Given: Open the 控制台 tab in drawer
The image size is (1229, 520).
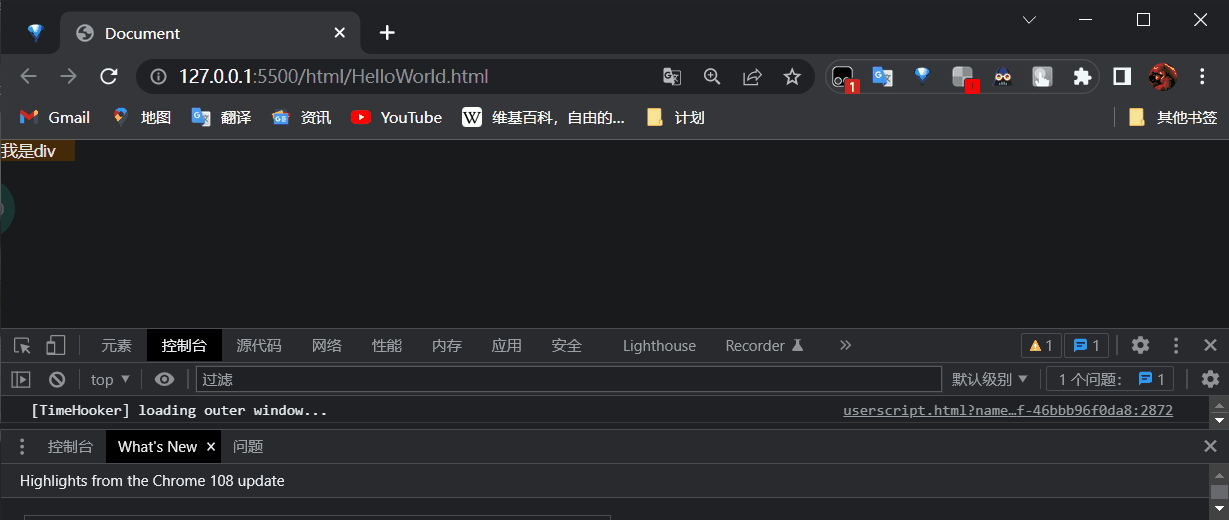Looking at the screenshot, I should [x=71, y=447].
